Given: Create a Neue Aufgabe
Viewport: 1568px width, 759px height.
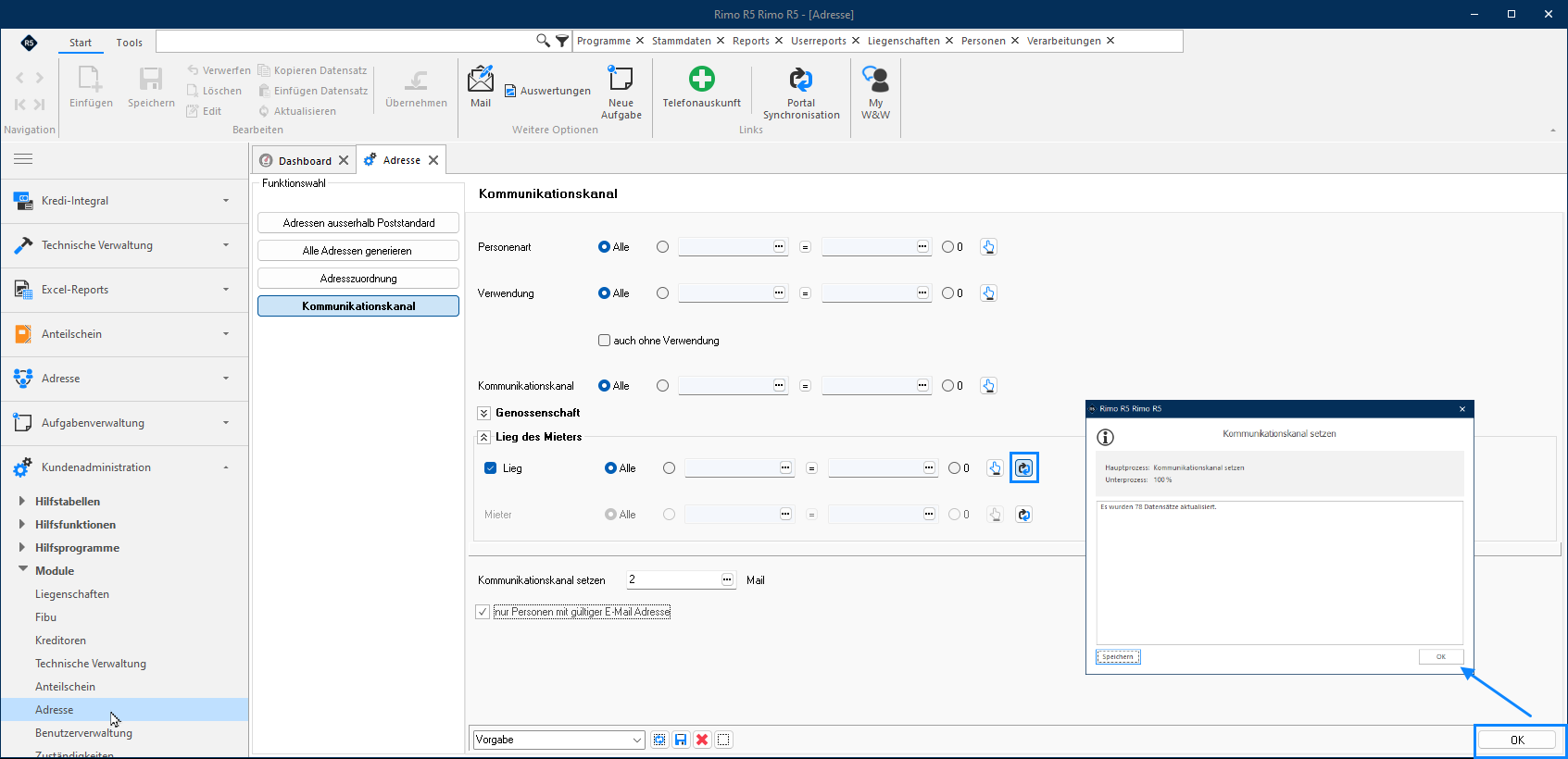Looking at the screenshot, I should 621,92.
